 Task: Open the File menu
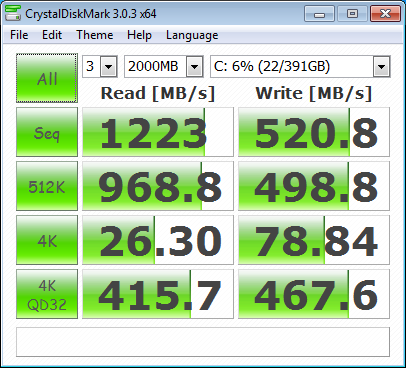tap(19, 35)
